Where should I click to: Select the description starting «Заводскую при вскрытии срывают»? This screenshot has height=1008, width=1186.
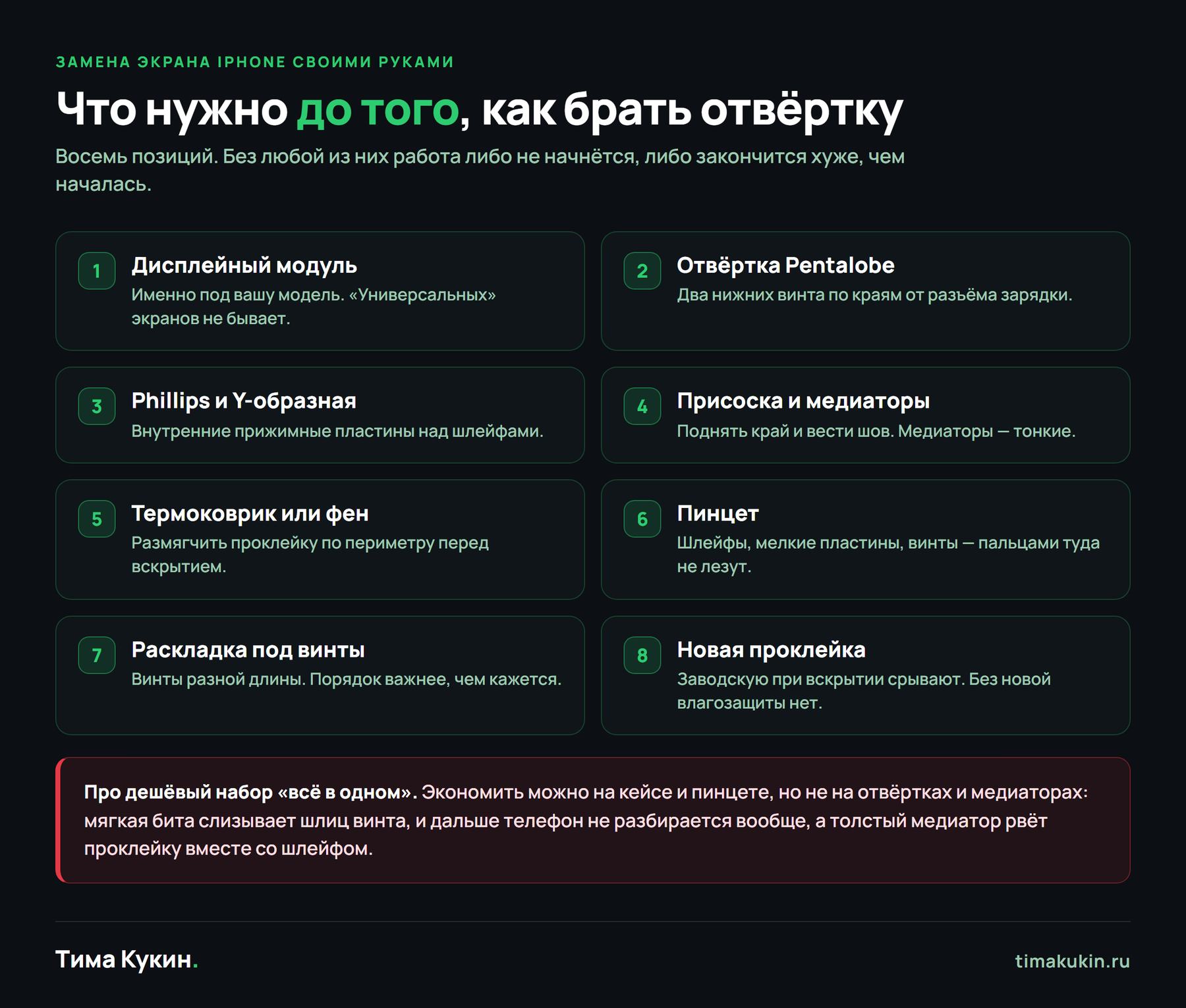click(864, 691)
